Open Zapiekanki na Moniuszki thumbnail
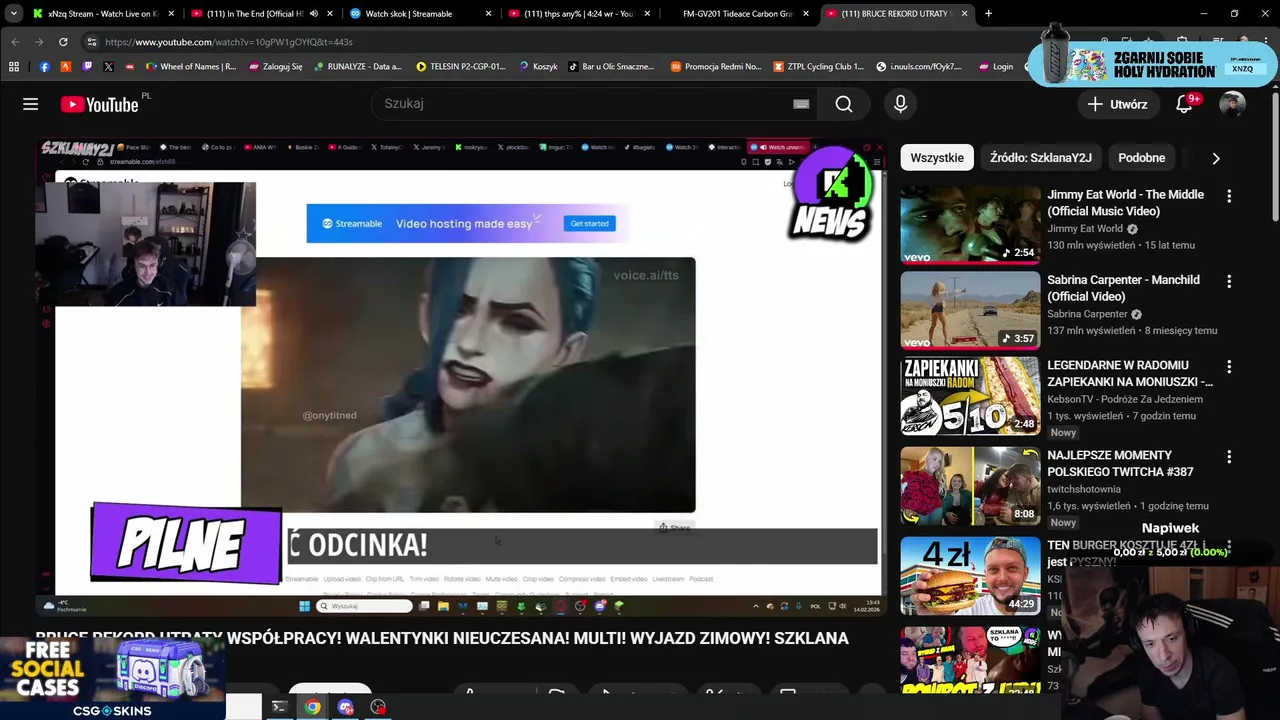Image resolution: width=1280 pixels, height=720 pixels. point(970,396)
